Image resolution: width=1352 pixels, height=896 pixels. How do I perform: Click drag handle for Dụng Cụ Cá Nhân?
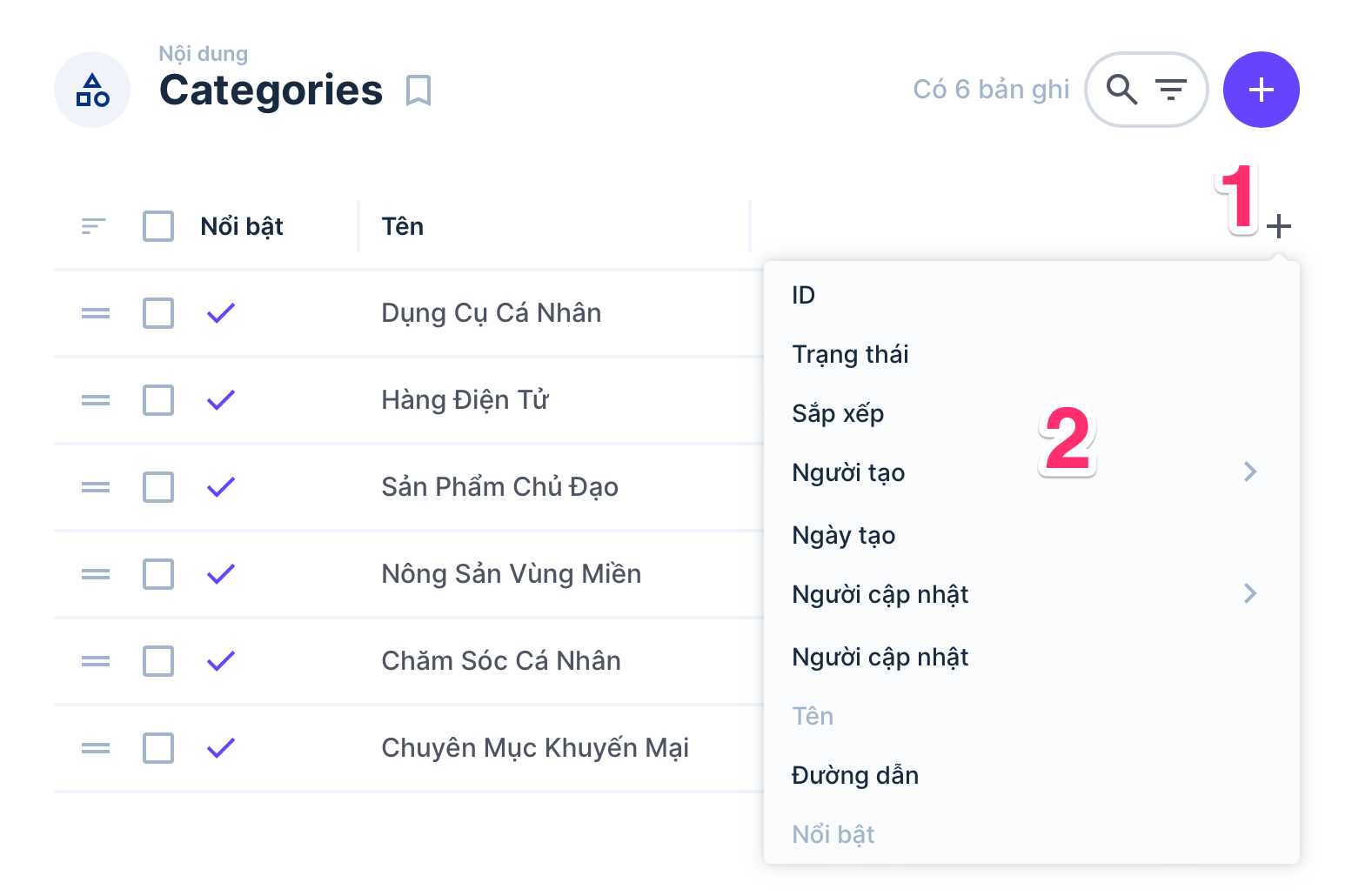(96, 313)
